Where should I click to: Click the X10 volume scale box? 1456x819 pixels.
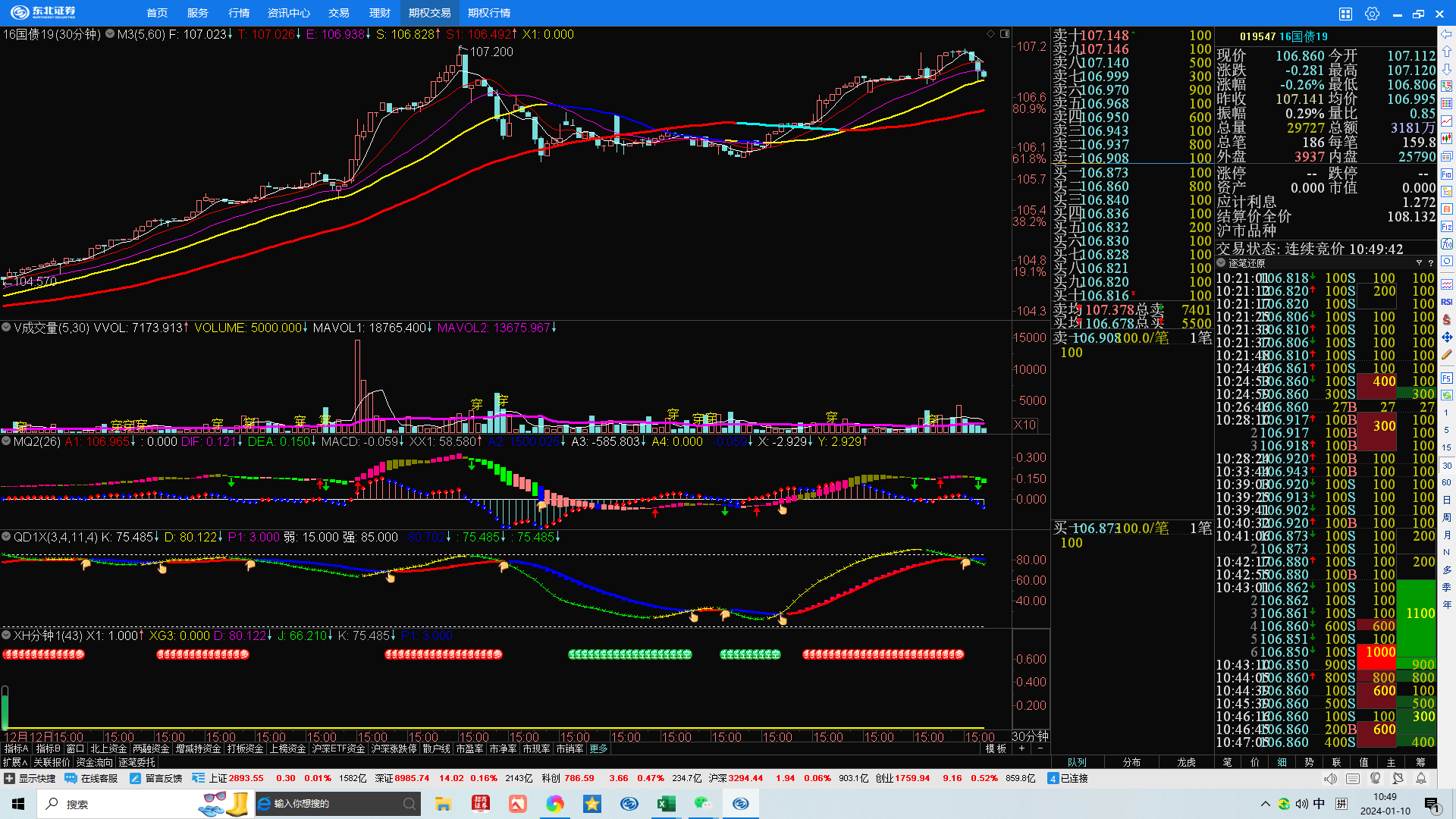1025,425
